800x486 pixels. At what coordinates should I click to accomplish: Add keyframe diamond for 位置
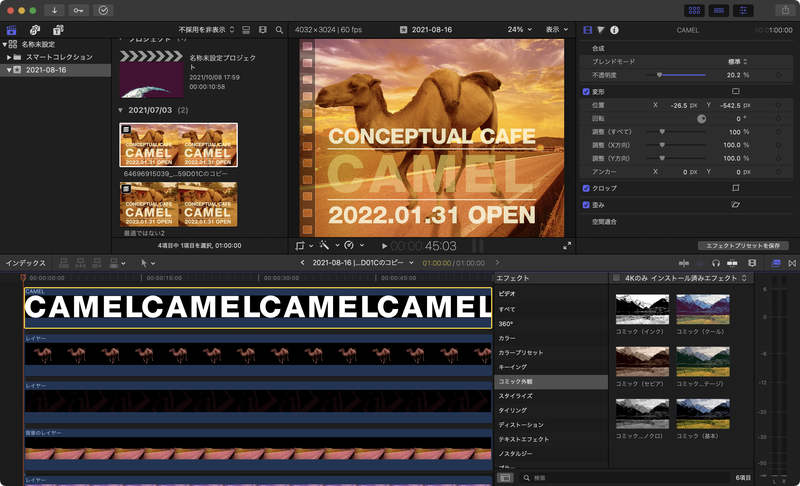click(x=778, y=105)
